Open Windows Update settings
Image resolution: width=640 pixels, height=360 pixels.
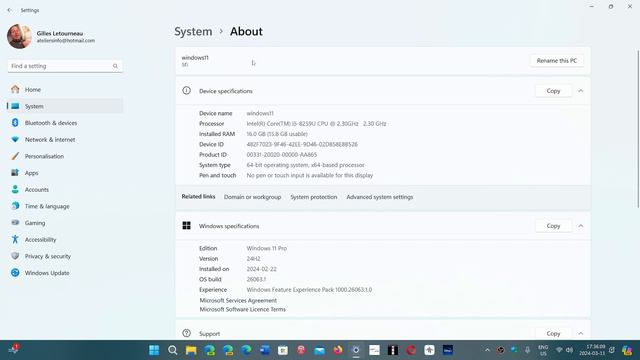pos(64,273)
